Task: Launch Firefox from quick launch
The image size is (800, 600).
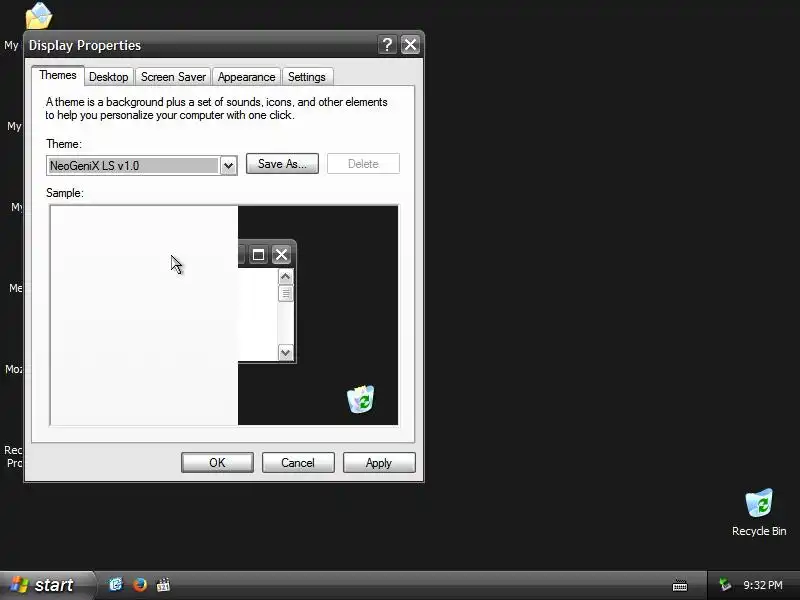Action: 139,585
